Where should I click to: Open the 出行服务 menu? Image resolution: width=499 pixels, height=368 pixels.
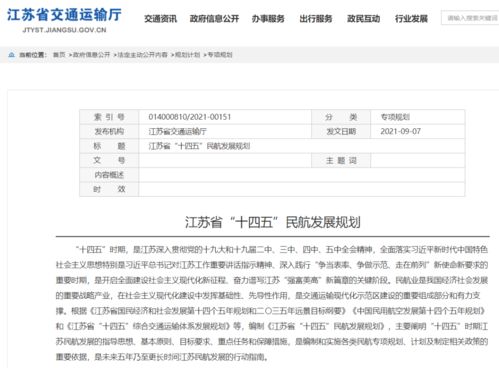point(316,19)
